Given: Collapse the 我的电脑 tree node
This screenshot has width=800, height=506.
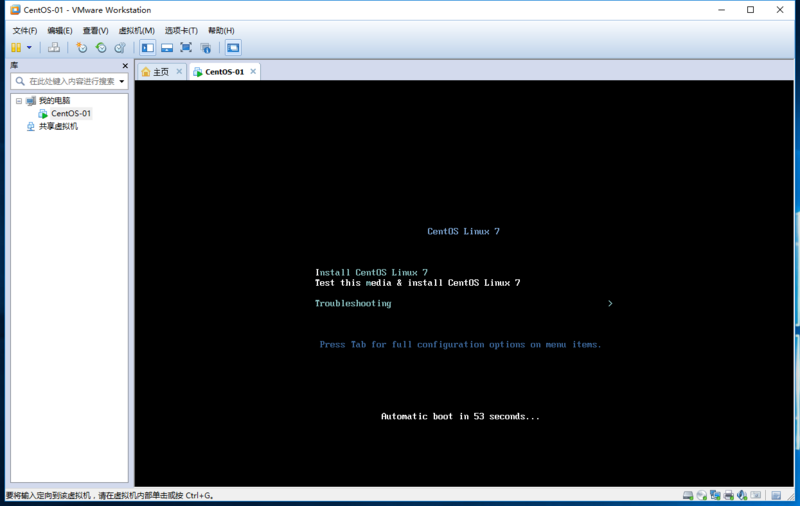Looking at the screenshot, I should coord(19,100).
